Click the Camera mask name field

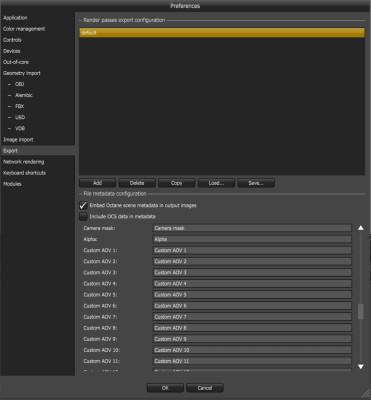252,228
